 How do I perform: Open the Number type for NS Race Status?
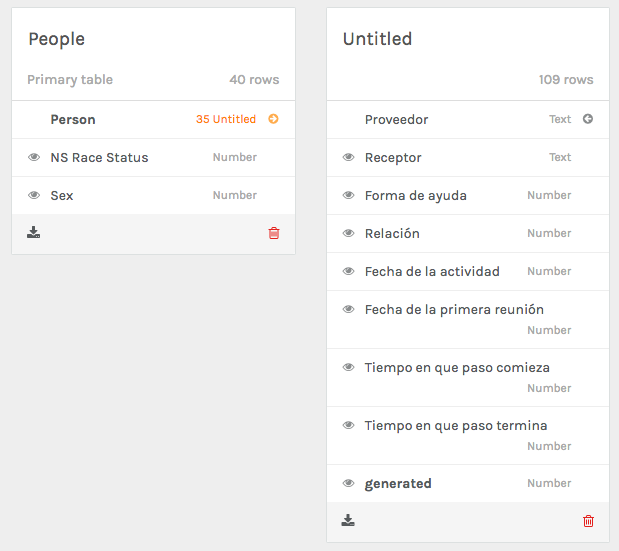click(234, 157)
